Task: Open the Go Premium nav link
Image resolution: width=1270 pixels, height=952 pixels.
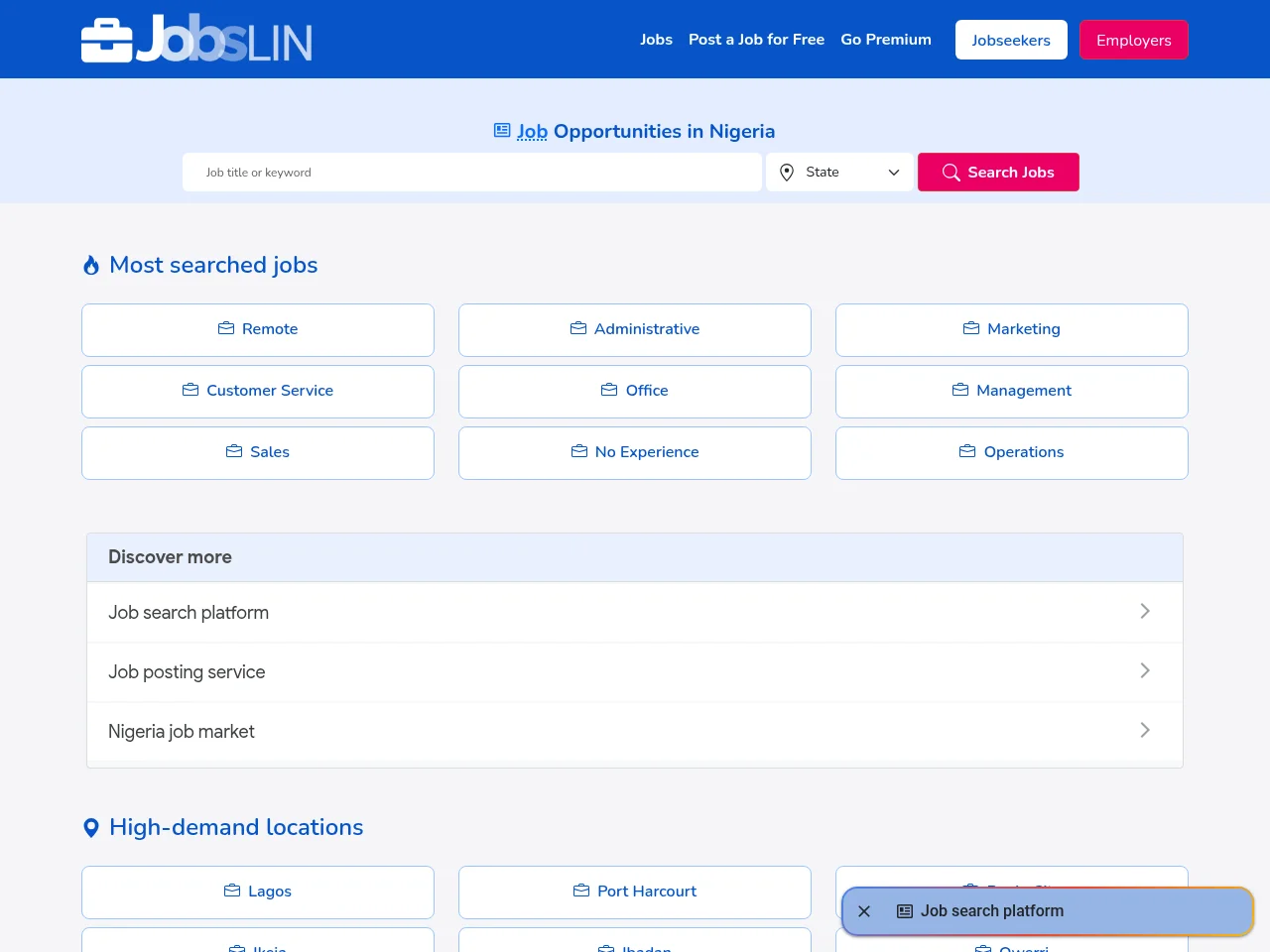Action: pos(886,40)
